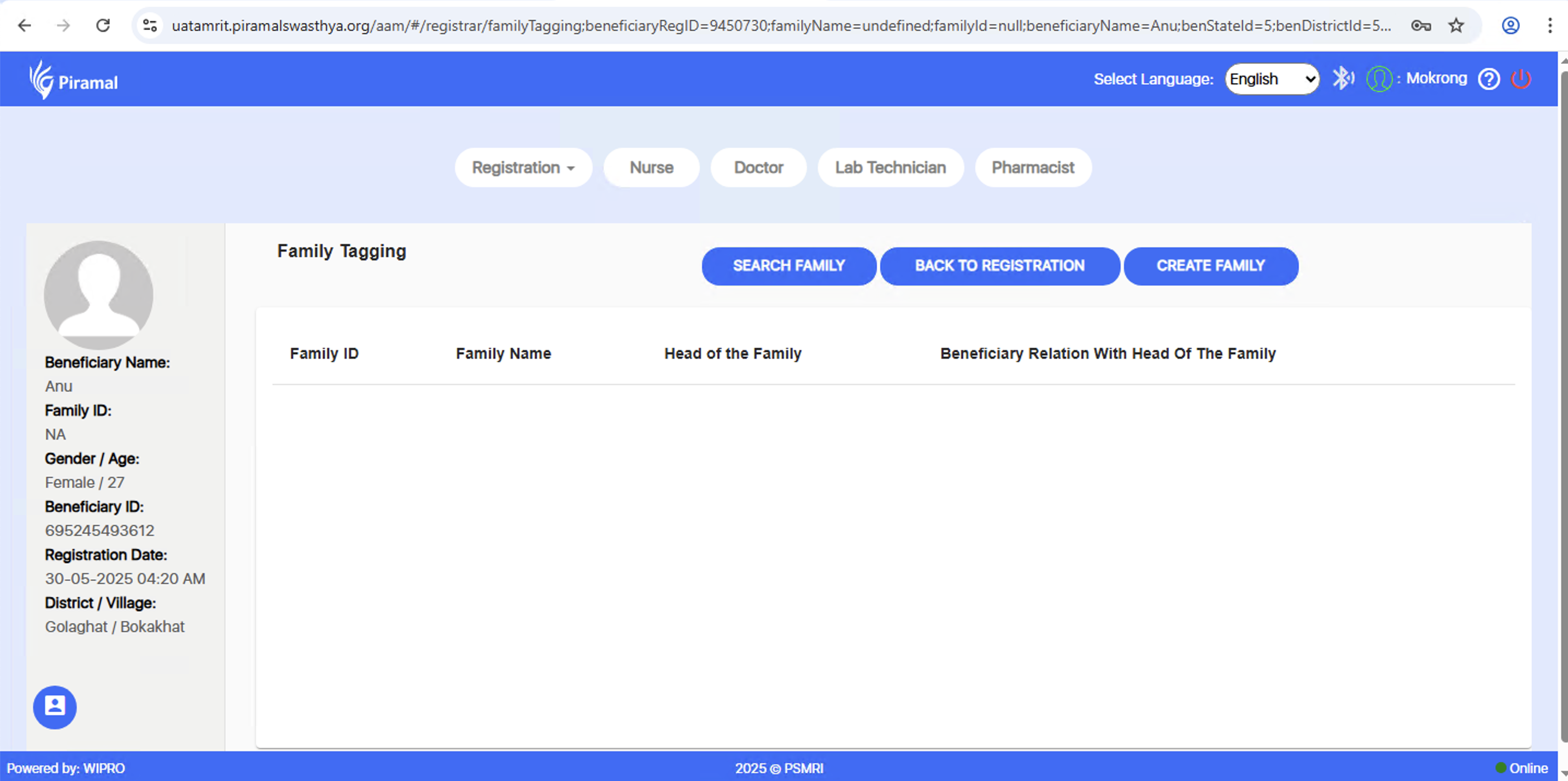
Task: Click the green user profile icon
Action: [1379, 79]
